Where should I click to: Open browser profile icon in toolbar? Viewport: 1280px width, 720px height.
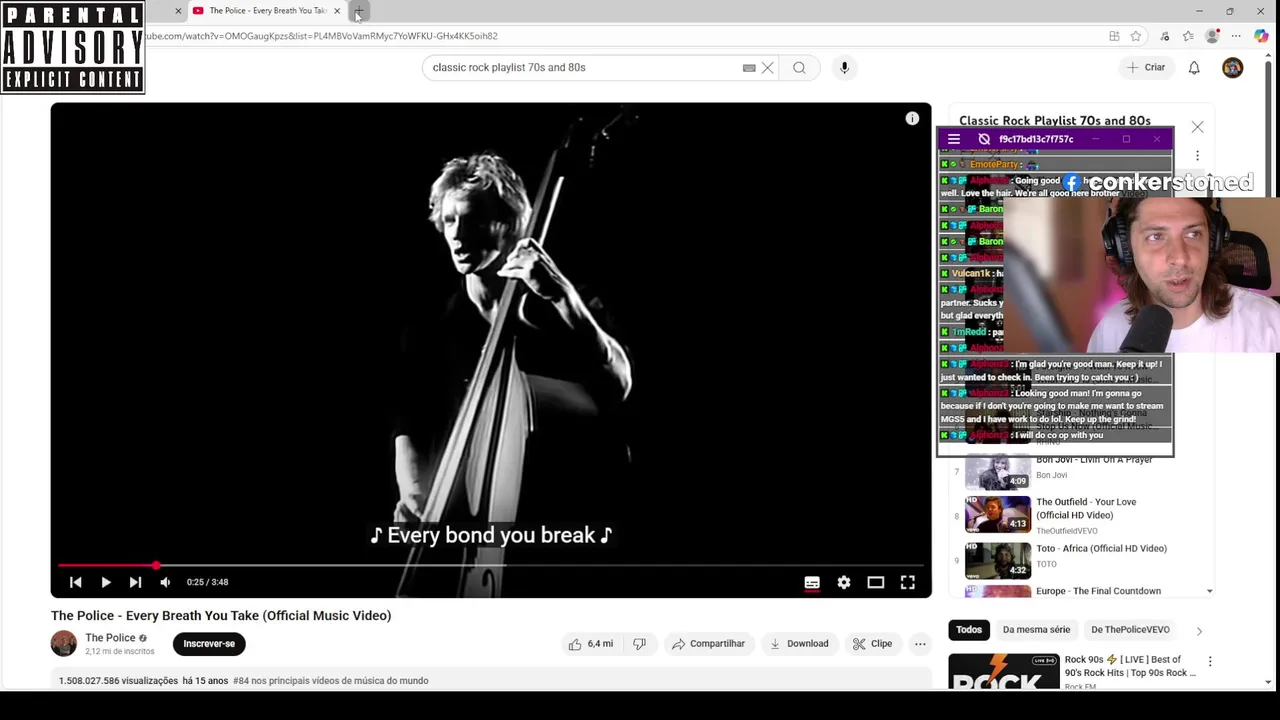pyautogui.click(x=1212, y=36)
